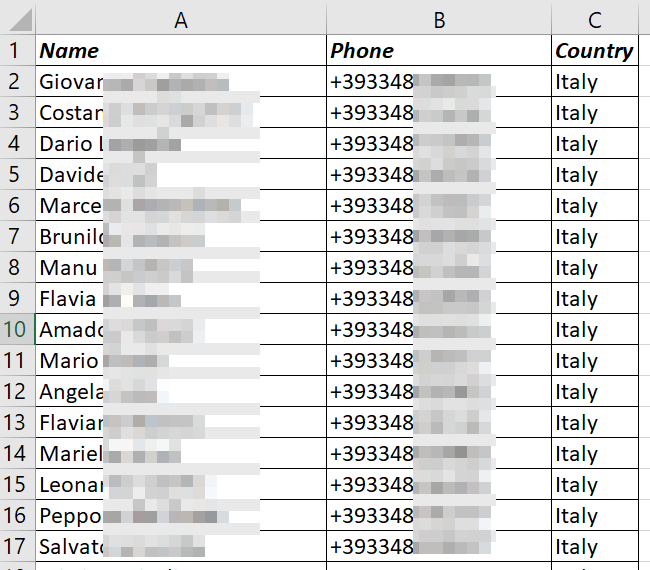Select the Country header cell
This screenshot has height=570, width=650.
[594, 51]
